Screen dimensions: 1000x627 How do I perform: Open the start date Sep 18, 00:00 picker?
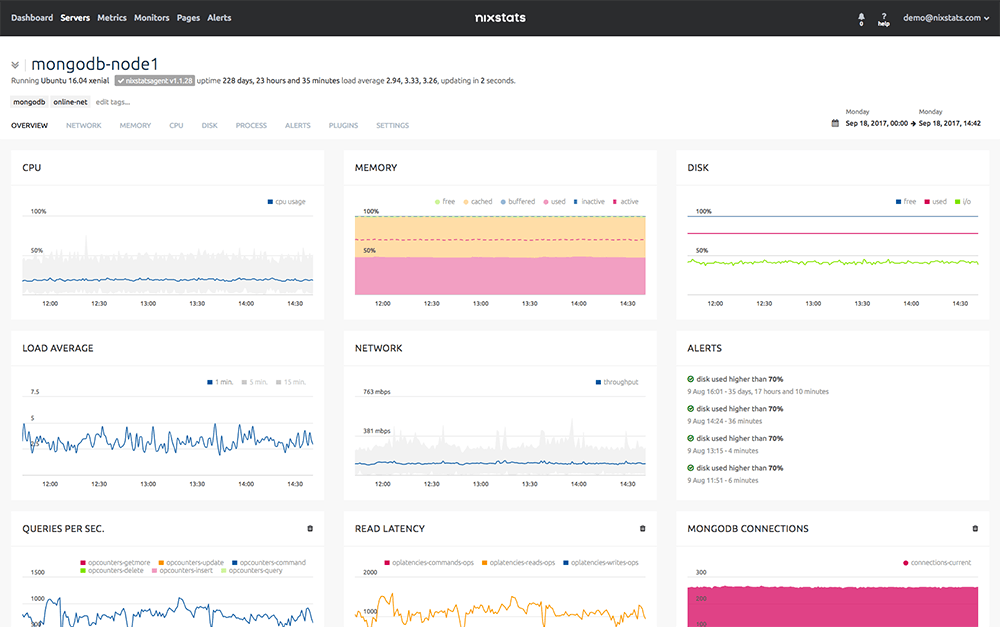[876, 124]
